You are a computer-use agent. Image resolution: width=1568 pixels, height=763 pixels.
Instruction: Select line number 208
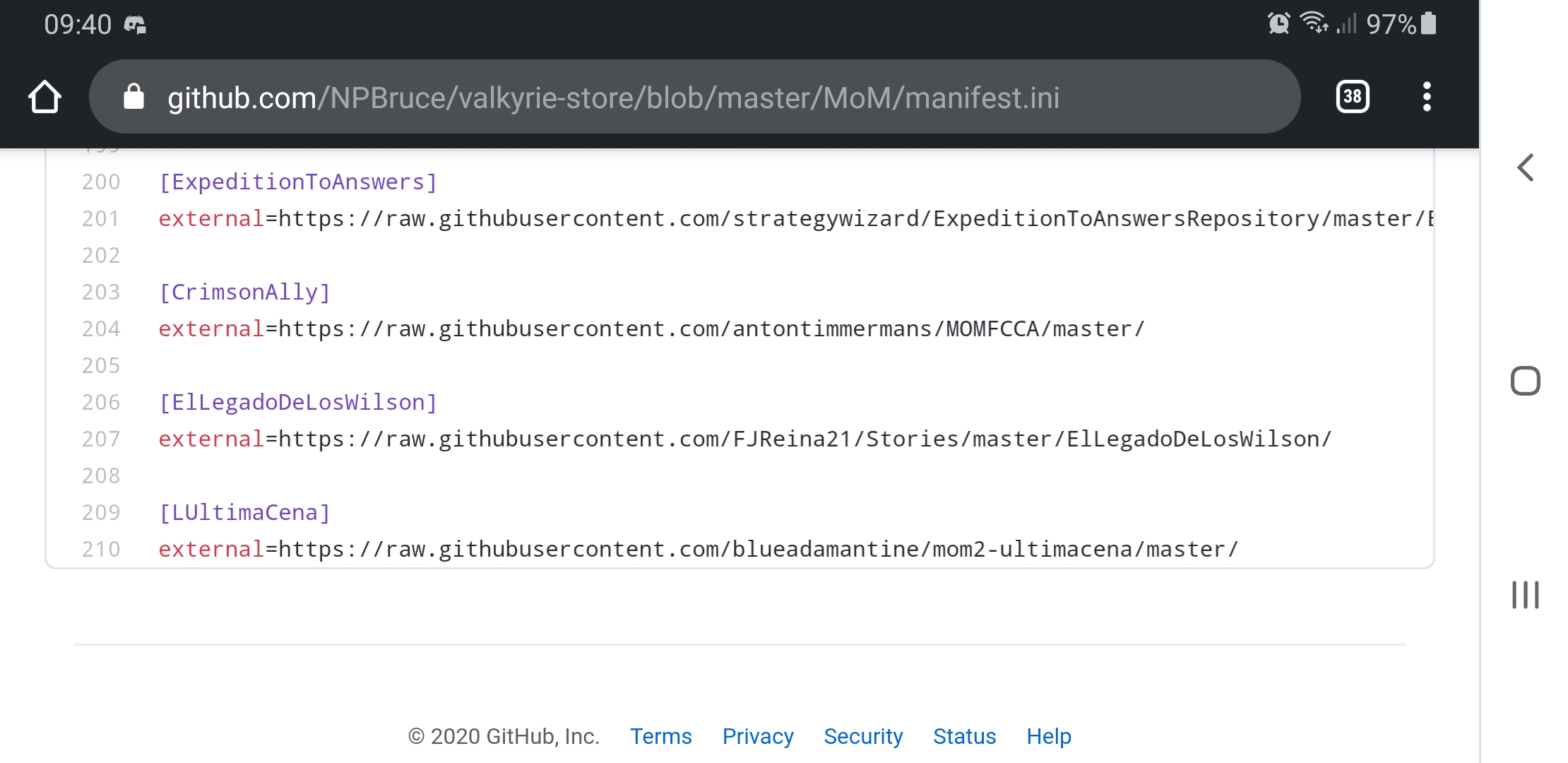[x=101, y=475]
